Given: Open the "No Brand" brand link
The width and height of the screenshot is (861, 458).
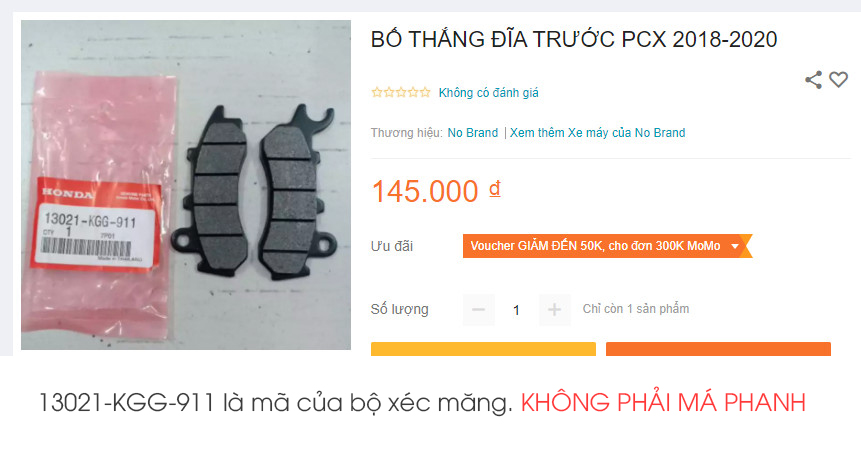Looking at the screenshot, I should tap(473, 133).
